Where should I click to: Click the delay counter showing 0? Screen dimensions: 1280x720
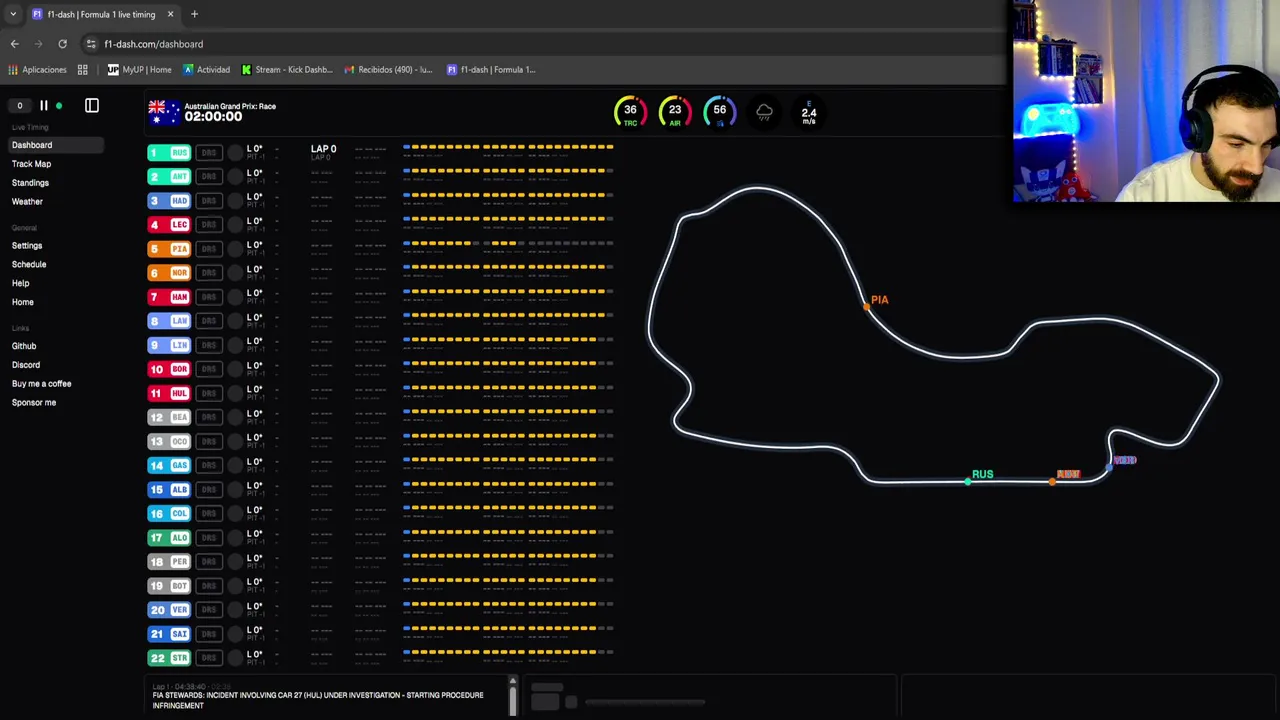tap(19, 105)
